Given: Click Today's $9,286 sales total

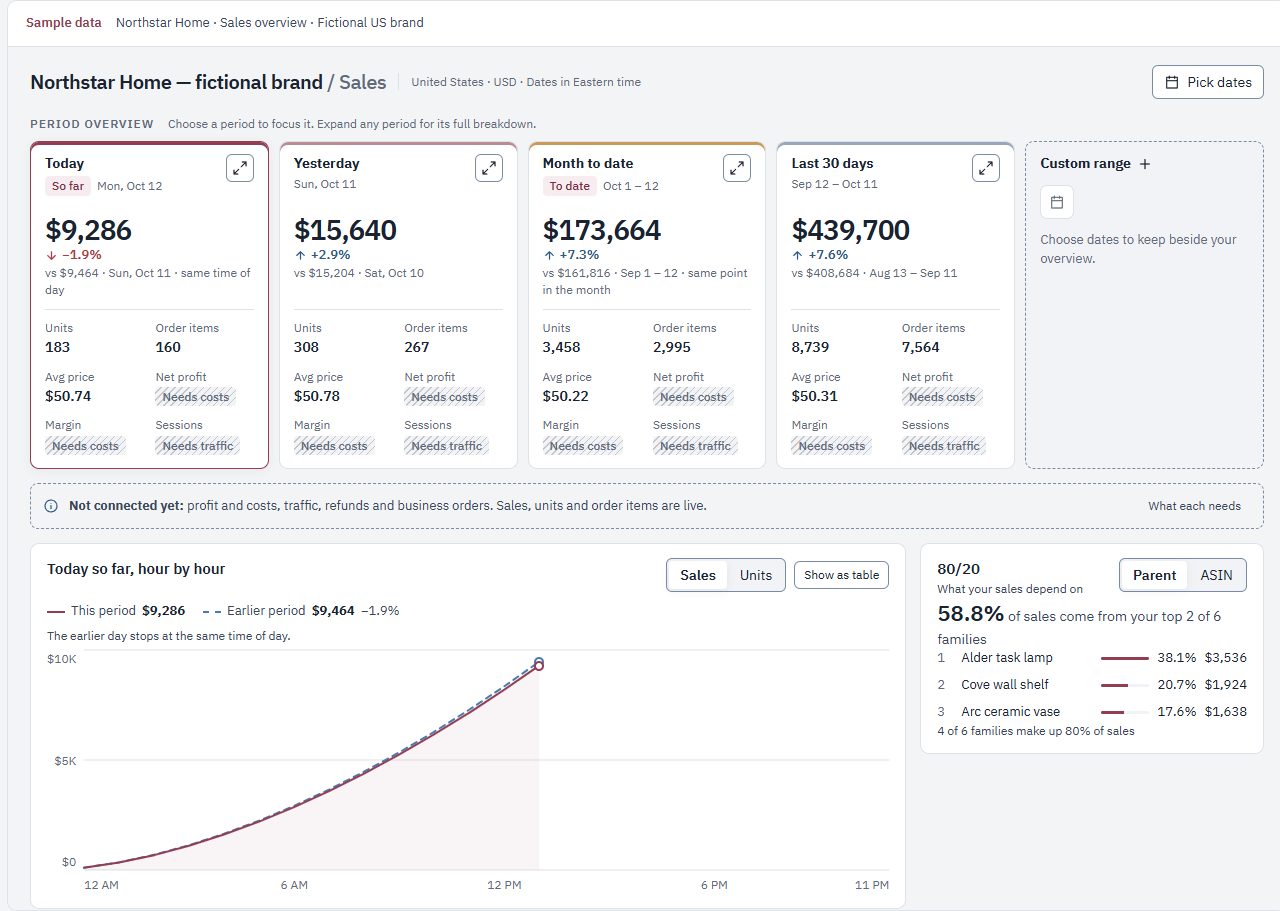Looking at the screenshot, I should [x=88, y=230].
